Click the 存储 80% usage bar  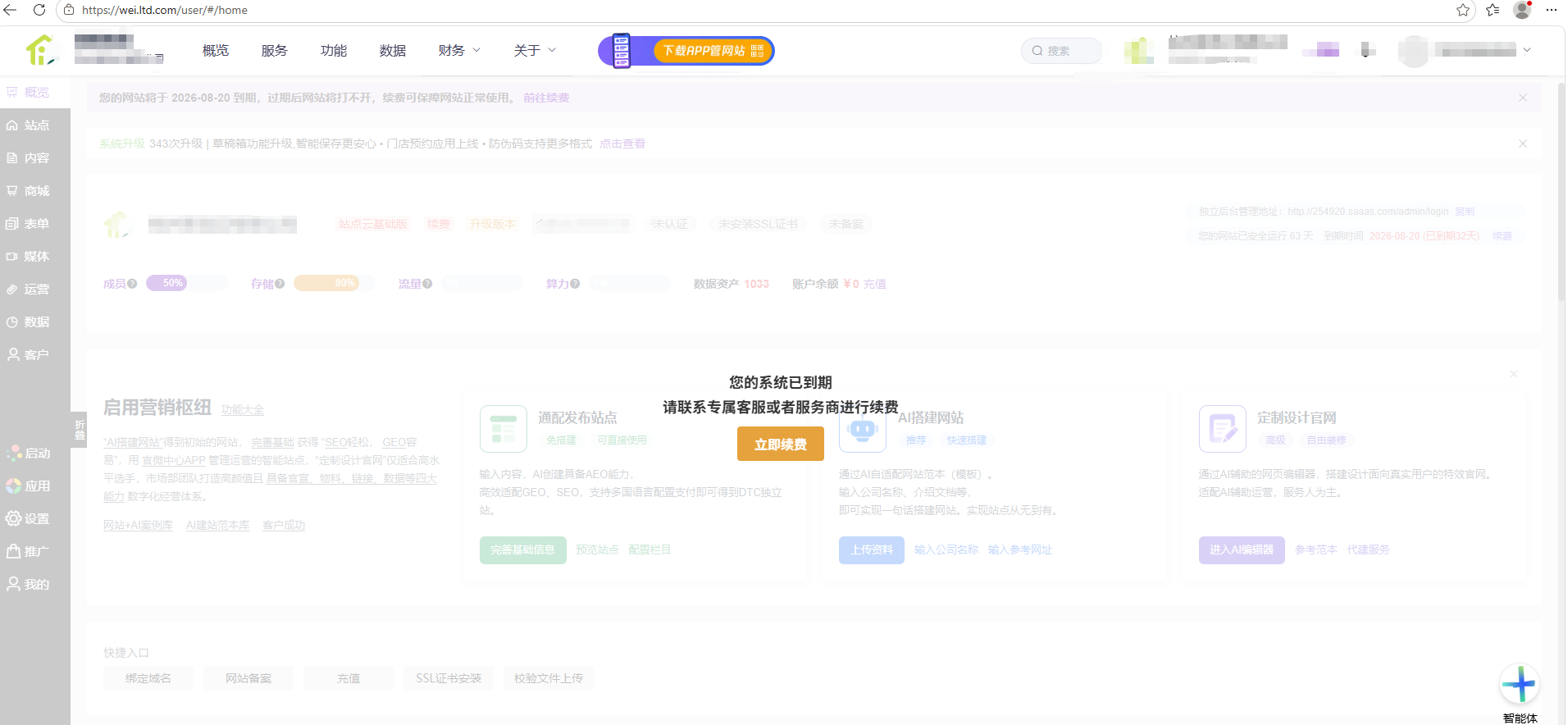pyautogui.click(x=334, y=283)
